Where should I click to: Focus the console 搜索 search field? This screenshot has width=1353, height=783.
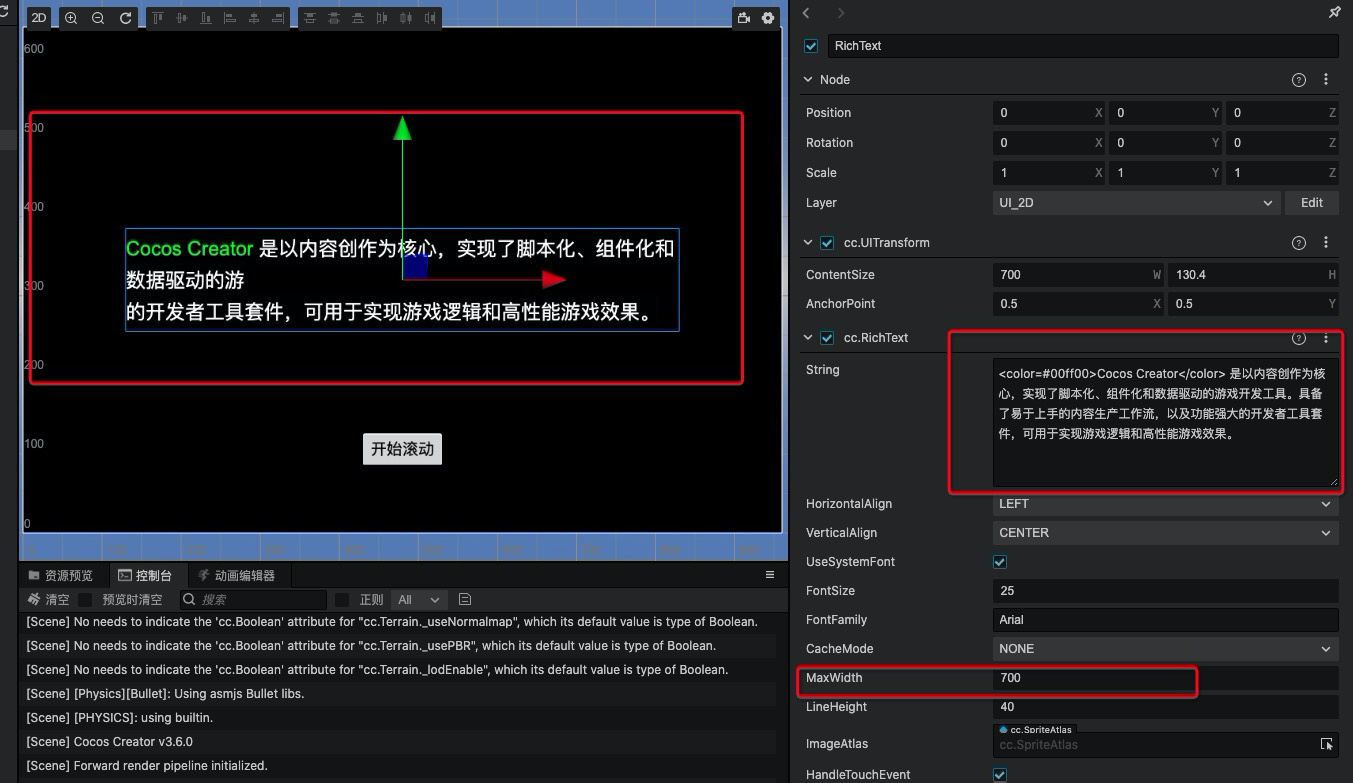click(x=254, y=600)
